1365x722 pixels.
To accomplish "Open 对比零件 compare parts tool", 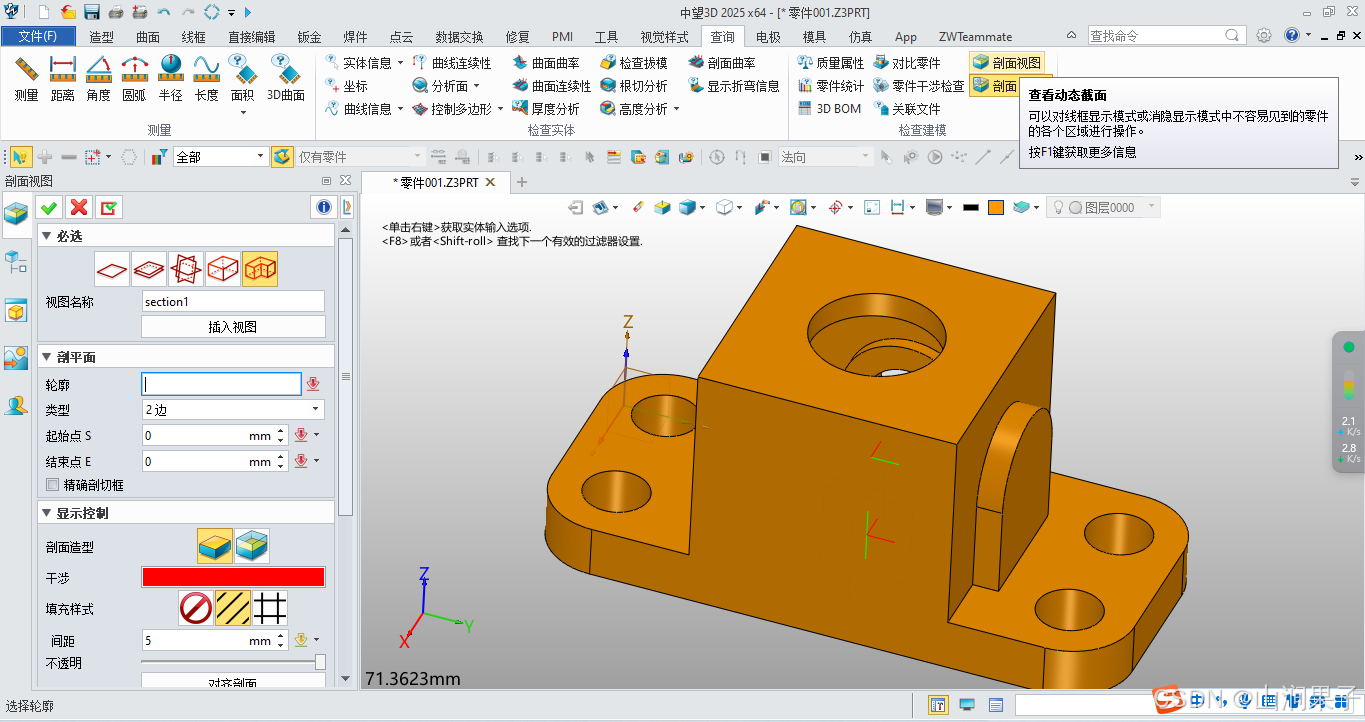I will (907, 63).
